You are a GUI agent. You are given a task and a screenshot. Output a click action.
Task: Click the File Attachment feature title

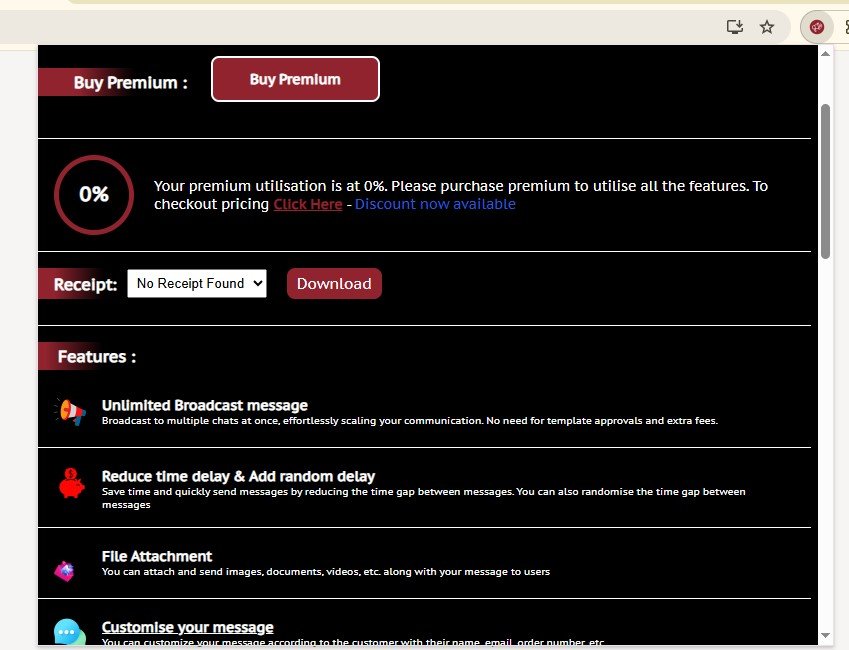pyautogui.click(x=157, y=556)
